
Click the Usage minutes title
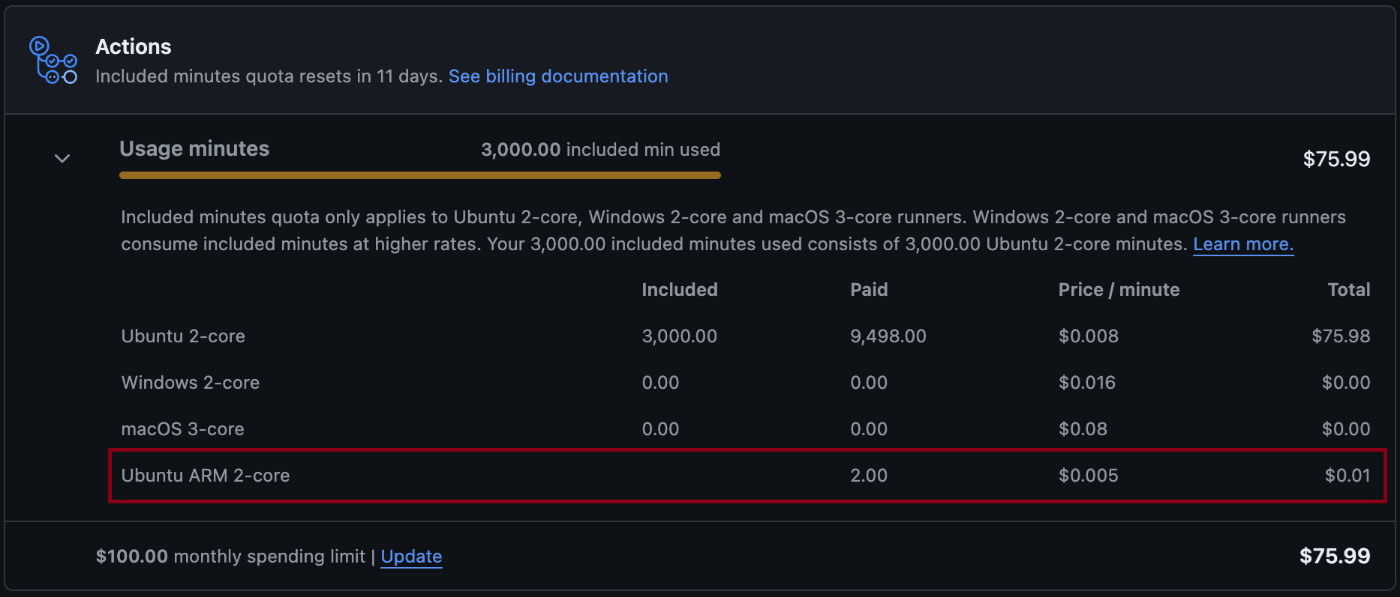[194, 149]
